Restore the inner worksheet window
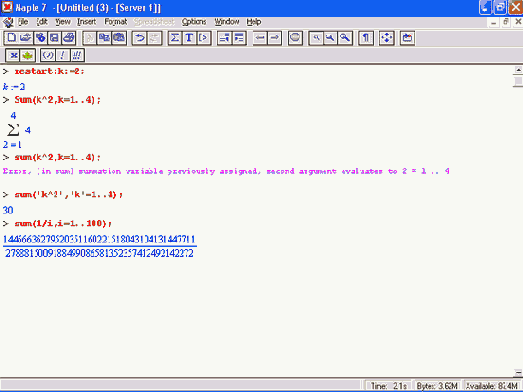 coord(506,22)
